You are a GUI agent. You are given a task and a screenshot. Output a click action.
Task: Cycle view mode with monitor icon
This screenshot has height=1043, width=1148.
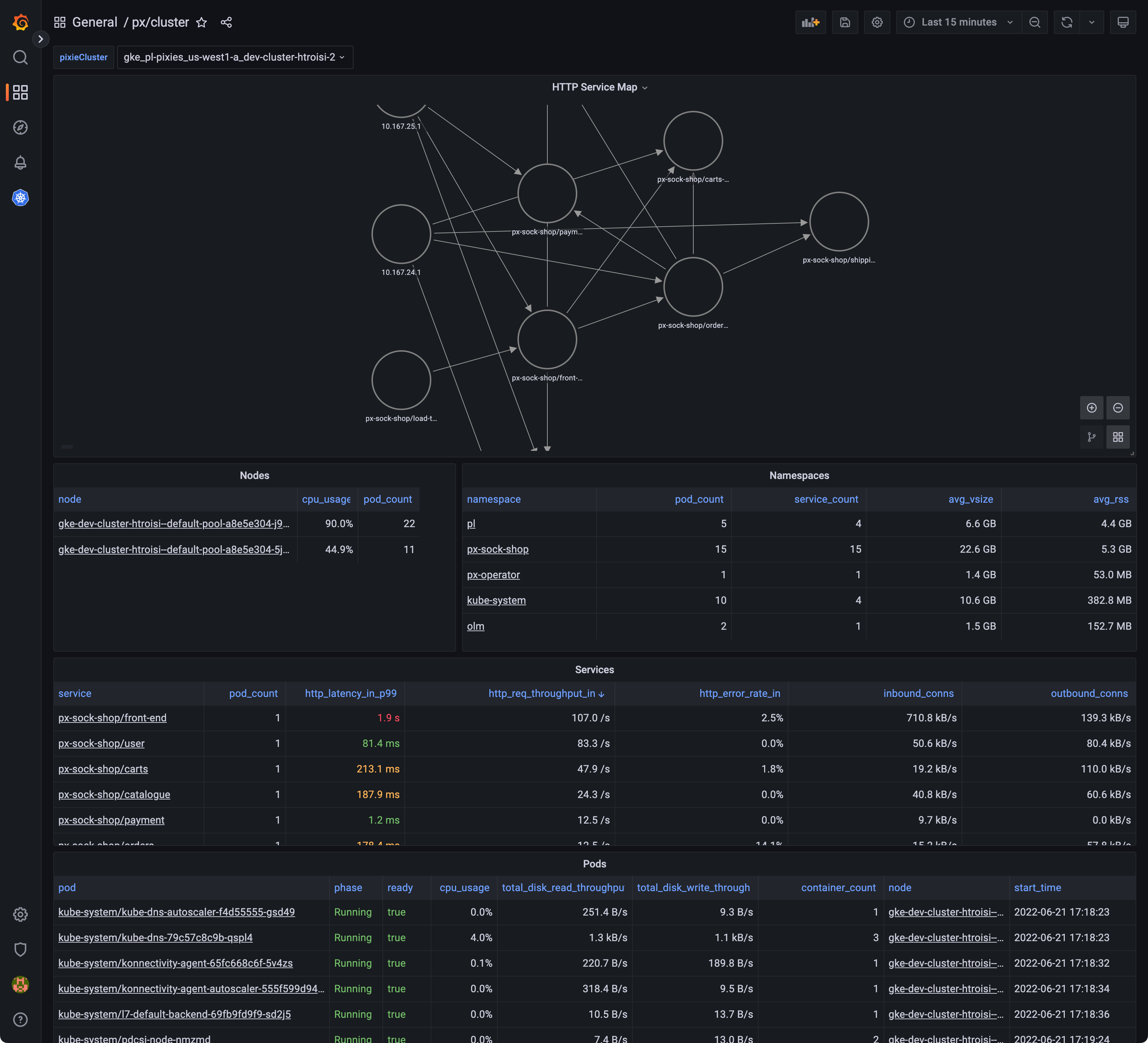1122,22
